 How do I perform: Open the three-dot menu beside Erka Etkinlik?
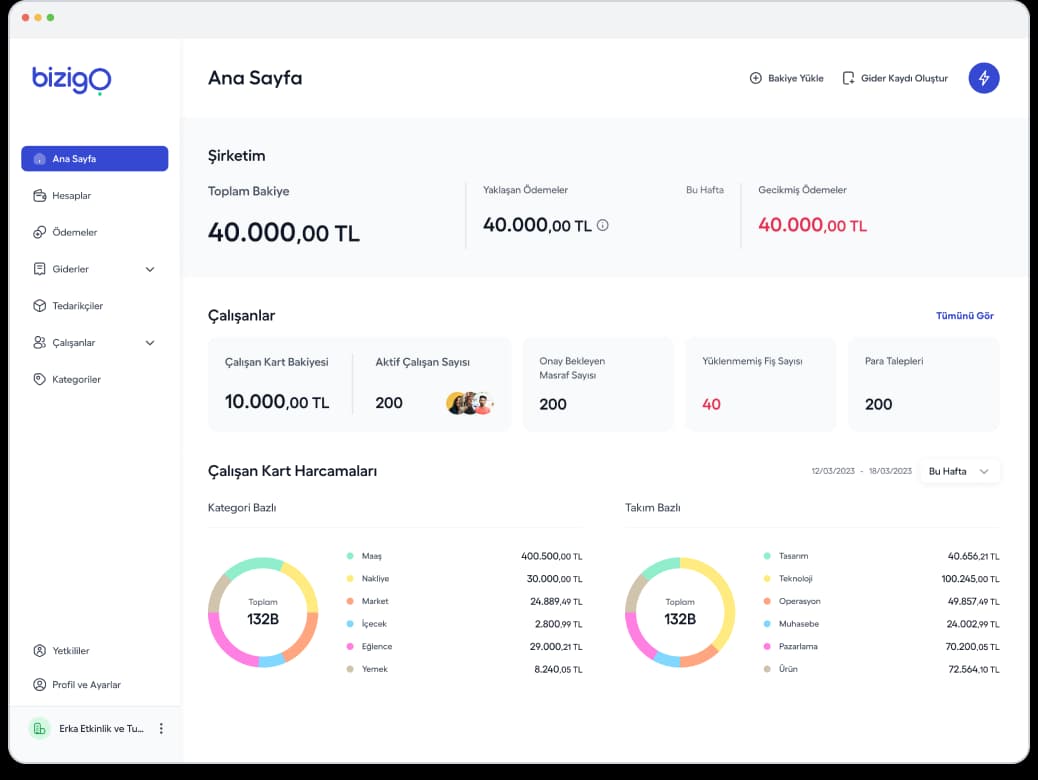click(x=161, y=729)
